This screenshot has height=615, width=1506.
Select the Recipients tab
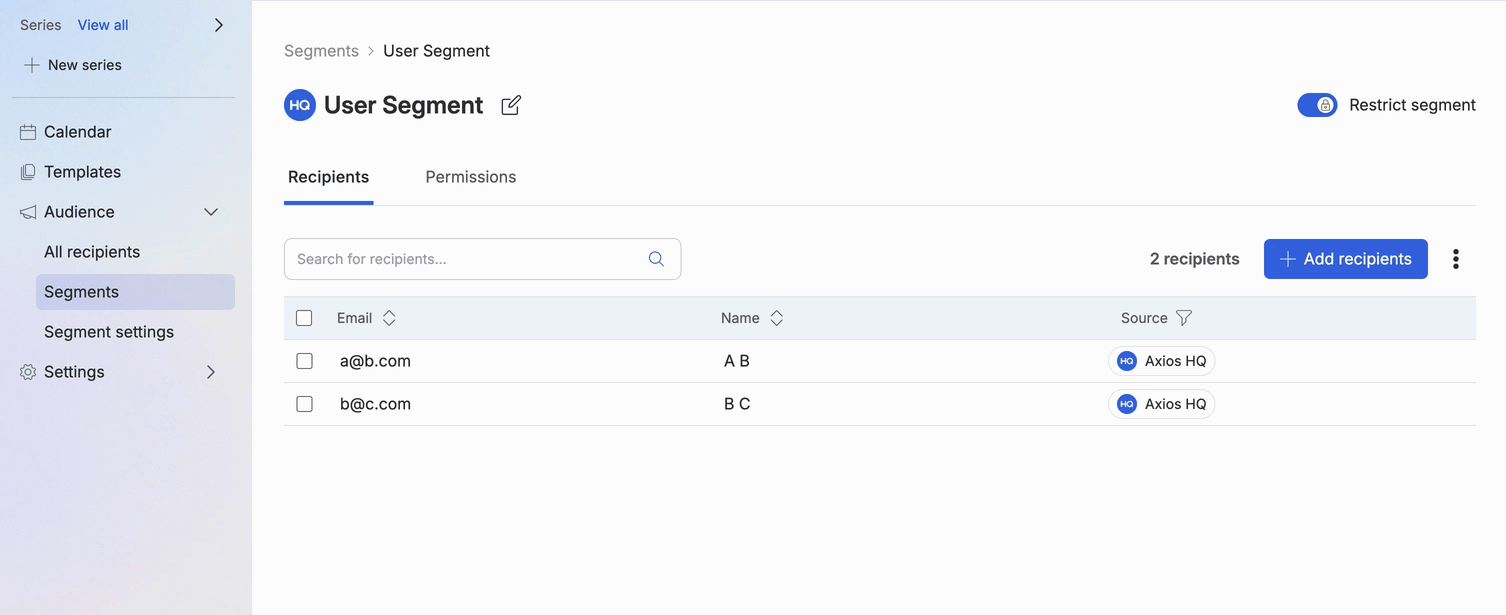(328, 177)
